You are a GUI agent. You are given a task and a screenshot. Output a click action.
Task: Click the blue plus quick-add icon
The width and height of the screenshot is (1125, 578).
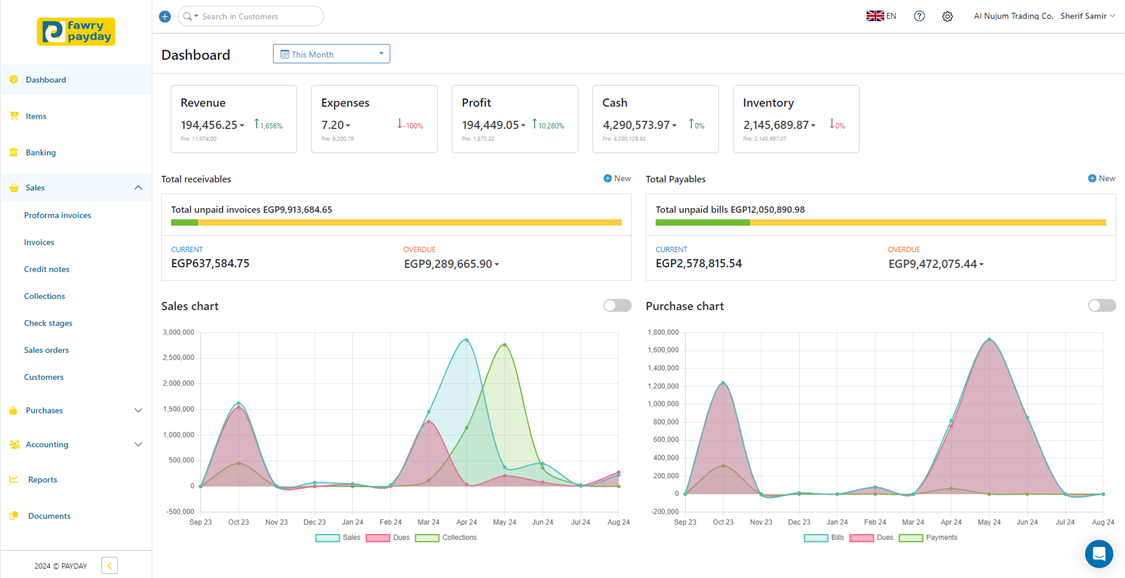click(x=164, y=16)
